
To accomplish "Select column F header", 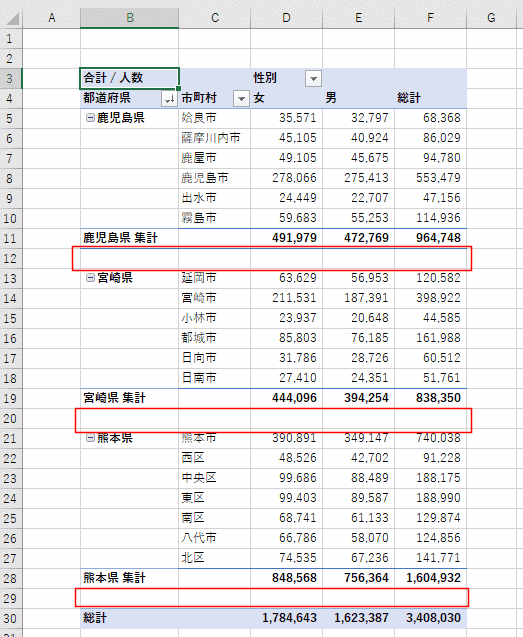I will click(430, 18).
